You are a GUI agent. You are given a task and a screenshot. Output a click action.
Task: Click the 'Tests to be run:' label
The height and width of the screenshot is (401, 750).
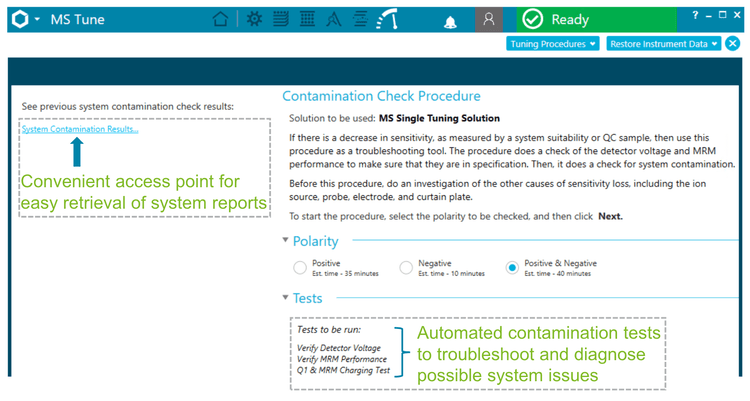tap(329, 330)
